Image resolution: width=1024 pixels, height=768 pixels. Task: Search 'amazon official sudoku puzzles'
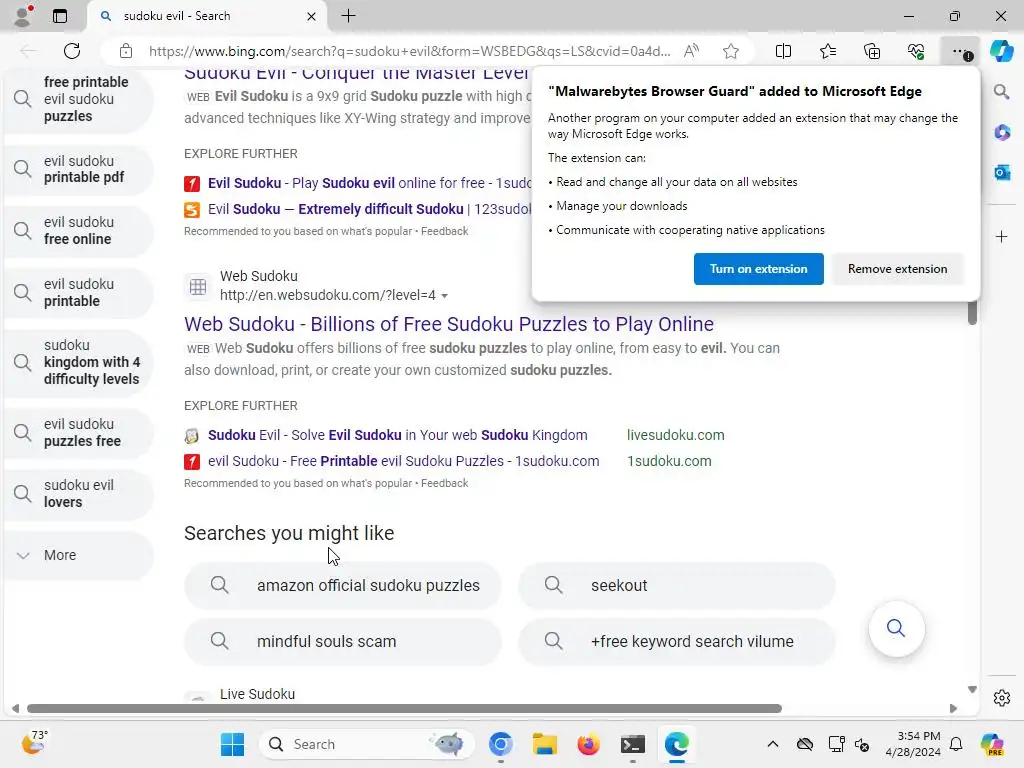pyautogui.click(x=343, y=586)
